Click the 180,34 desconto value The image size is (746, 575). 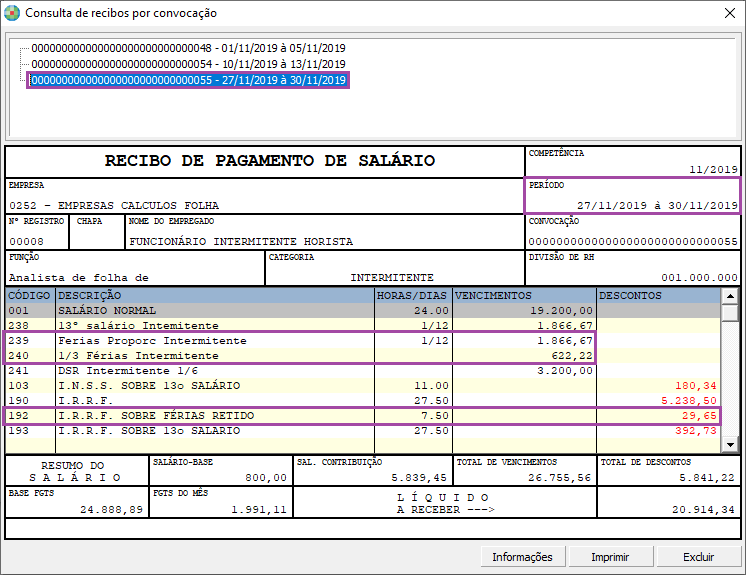tap(696, 386)
